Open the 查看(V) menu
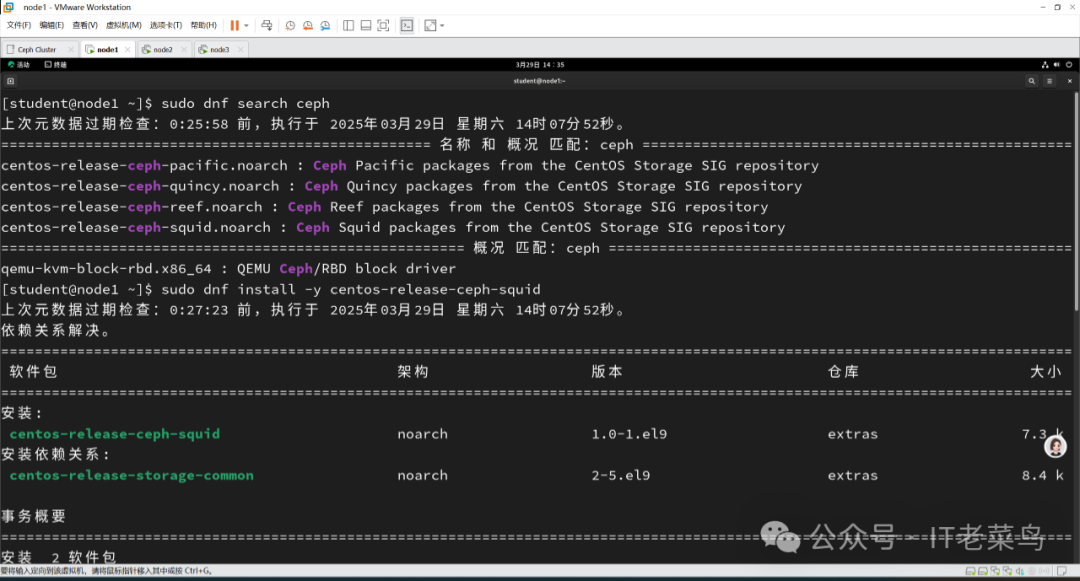 click(x=85, y=25)
